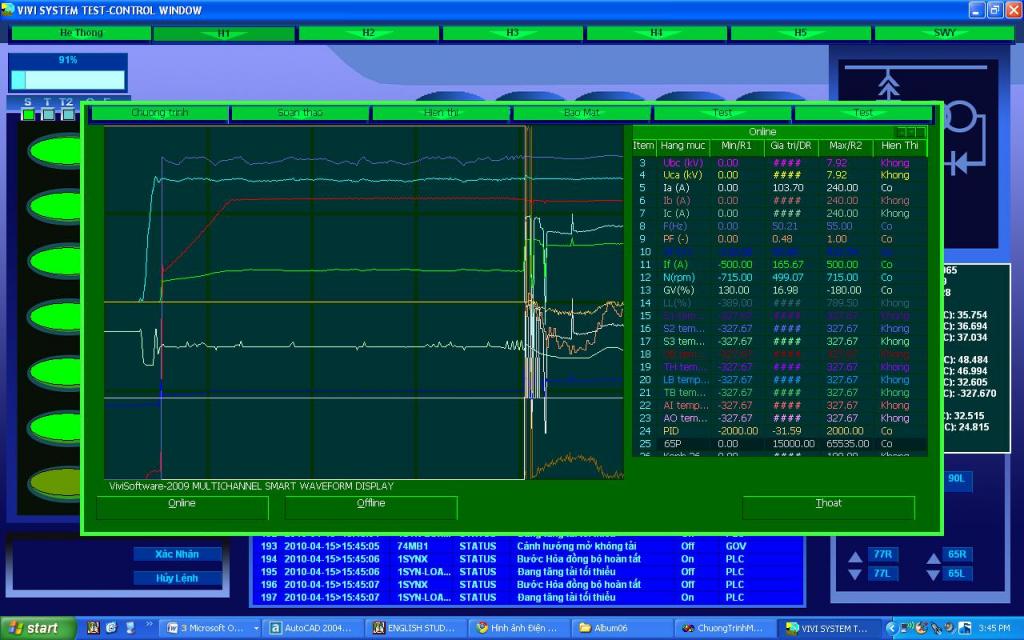This screenshot has height=640, width=1024.
Task: Click the up arrow beside 77R
Action: coord(855,557)
